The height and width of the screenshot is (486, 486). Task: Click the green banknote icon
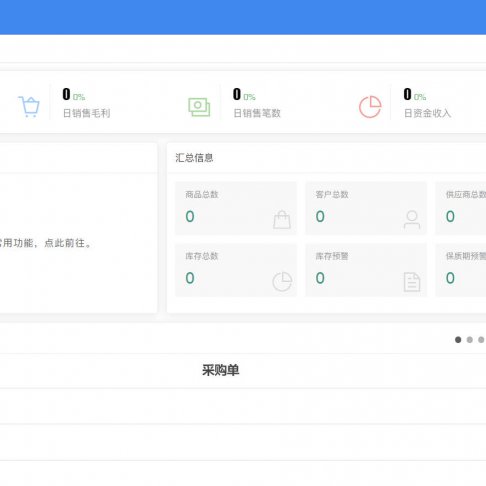pyautogui.click(x=199, y=107)
